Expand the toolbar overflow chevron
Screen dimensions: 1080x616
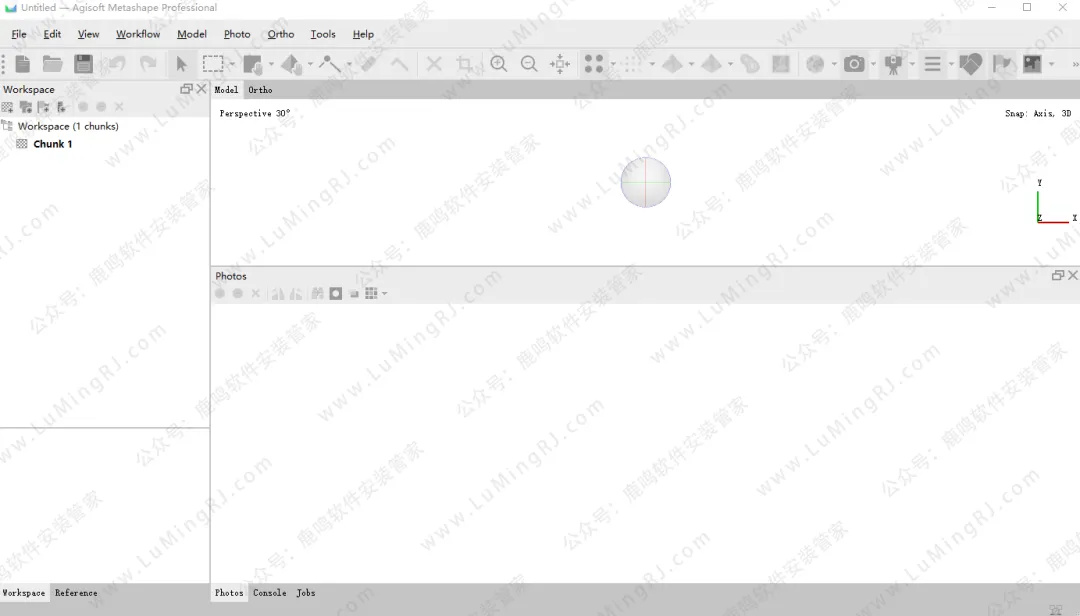(x=1074, y=64)
